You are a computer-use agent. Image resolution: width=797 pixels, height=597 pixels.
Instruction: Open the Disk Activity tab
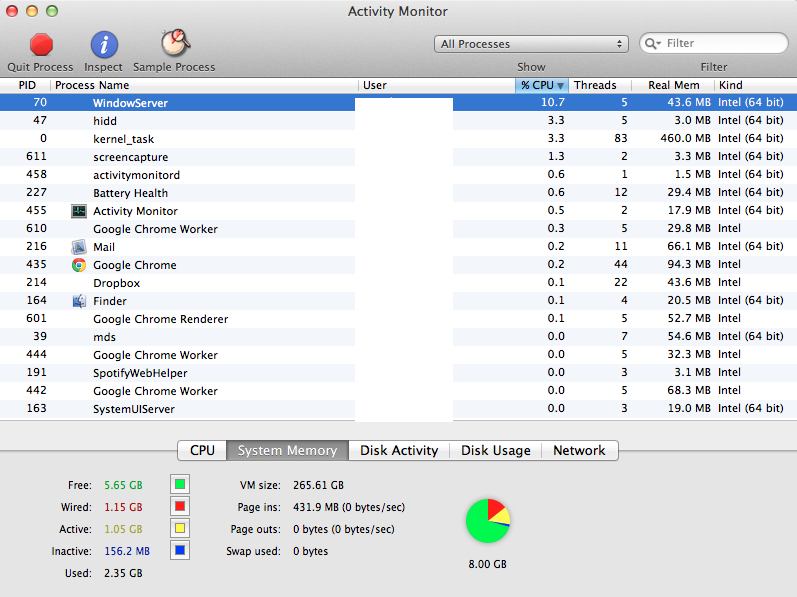point(399,451)
